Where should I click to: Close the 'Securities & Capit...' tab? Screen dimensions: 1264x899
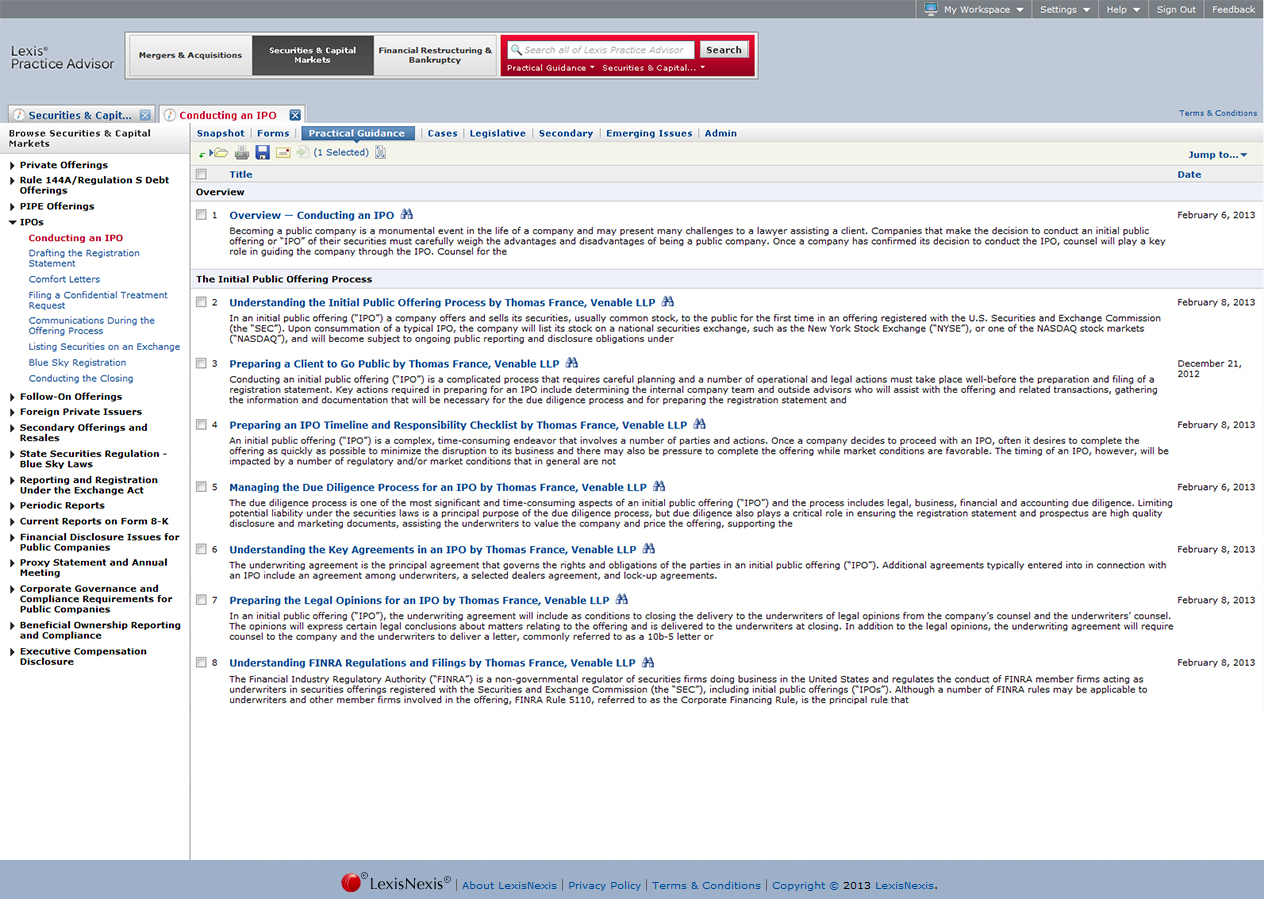coord(145,115)
